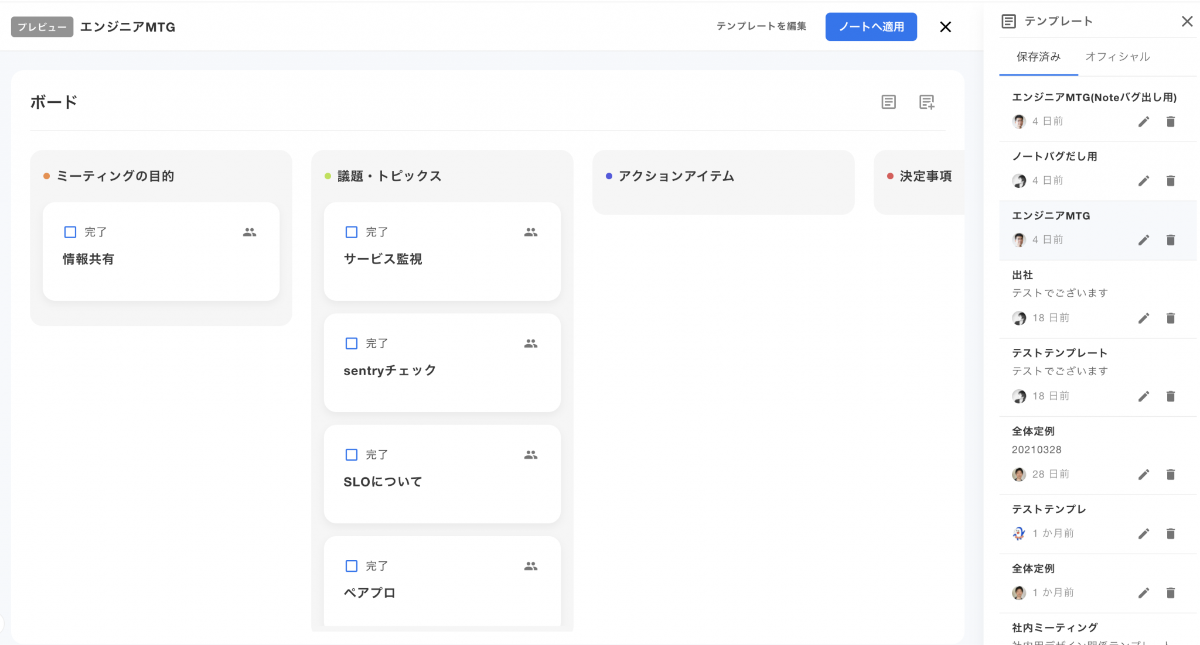Mark the ペアプロ card as 完了
Screen dimensions: 1200x645
tap(351, 566)
